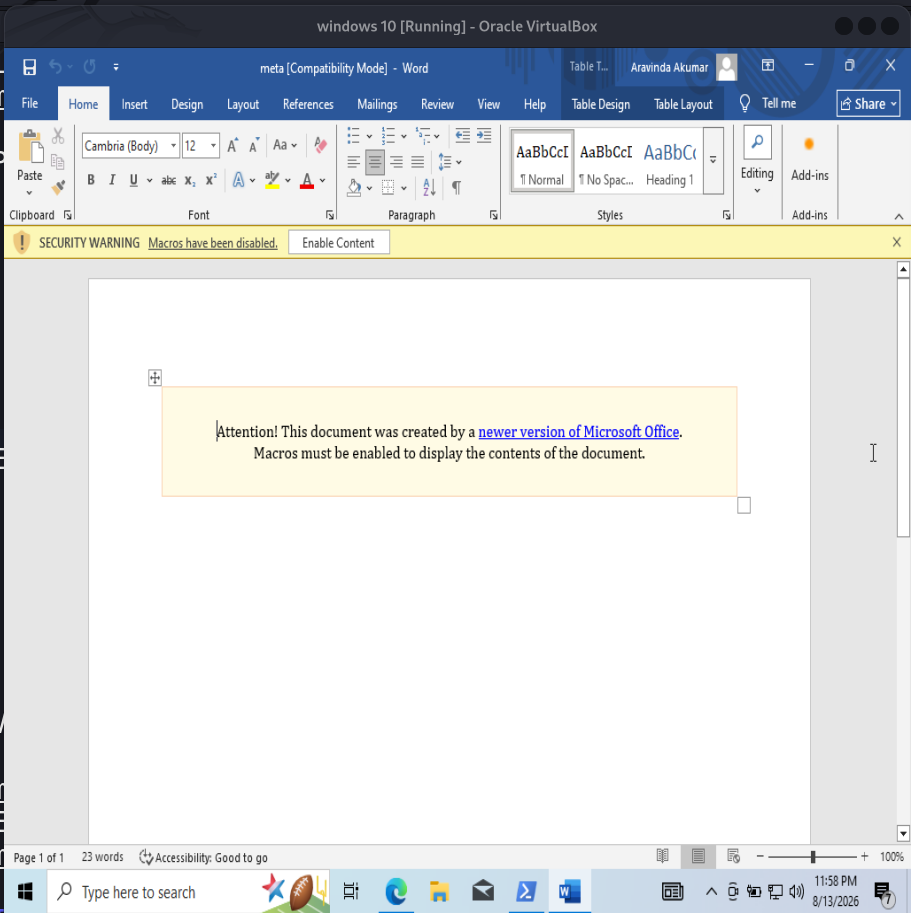Viewport: 911px width, 913px height.
Task: Dismiss the security warning bar
Action: 896,242
